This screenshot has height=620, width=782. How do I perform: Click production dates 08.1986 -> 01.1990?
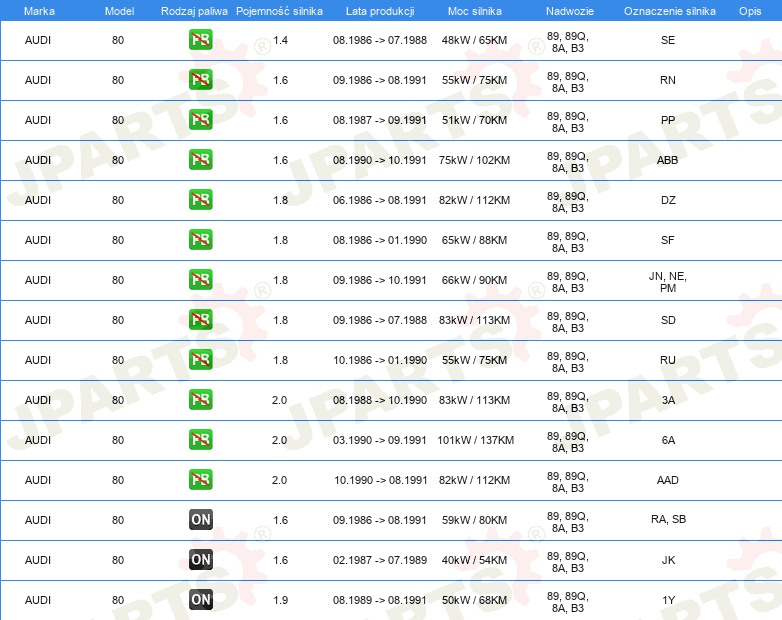(x=380, y=240)
